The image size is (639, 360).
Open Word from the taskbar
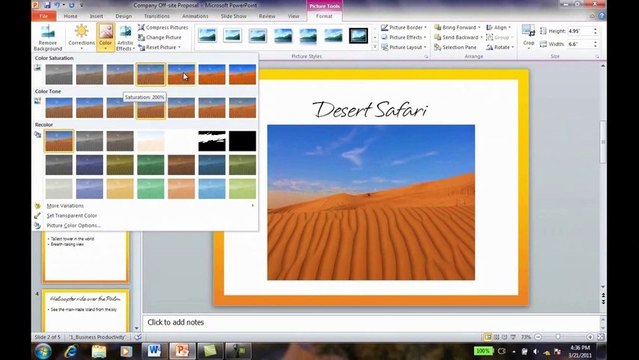click(x=154, y=351)
